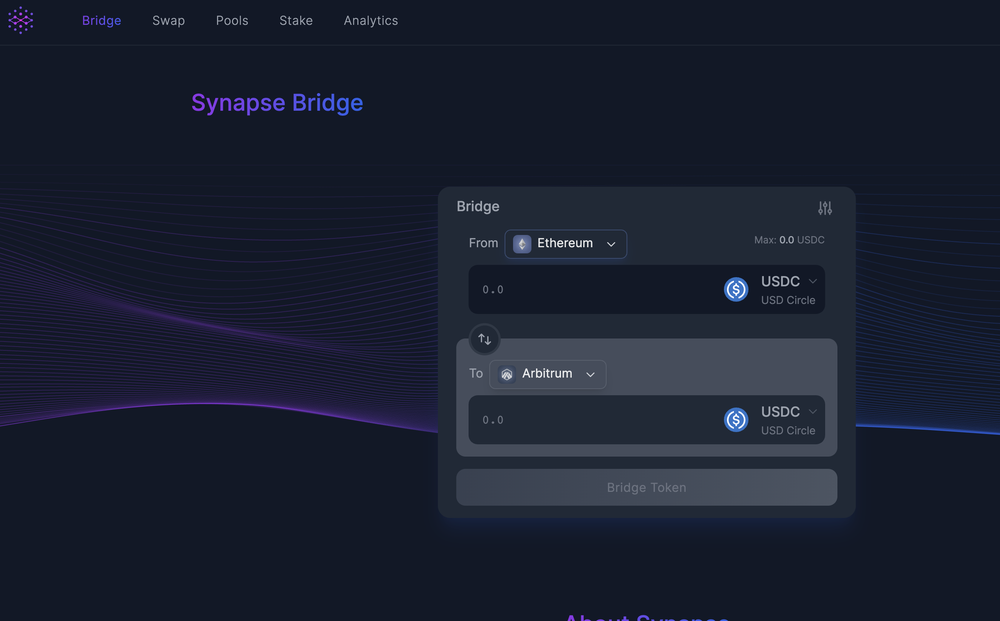
Task: Navigate to the Stake tab
Action: 296,20
